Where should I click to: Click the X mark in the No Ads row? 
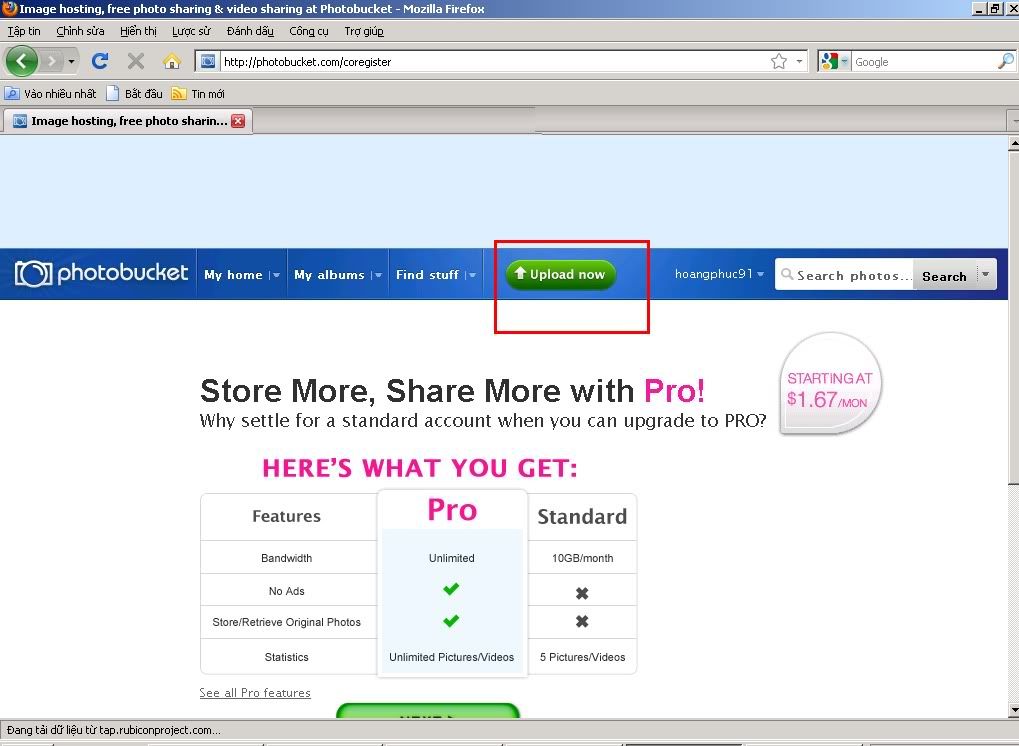582,593
